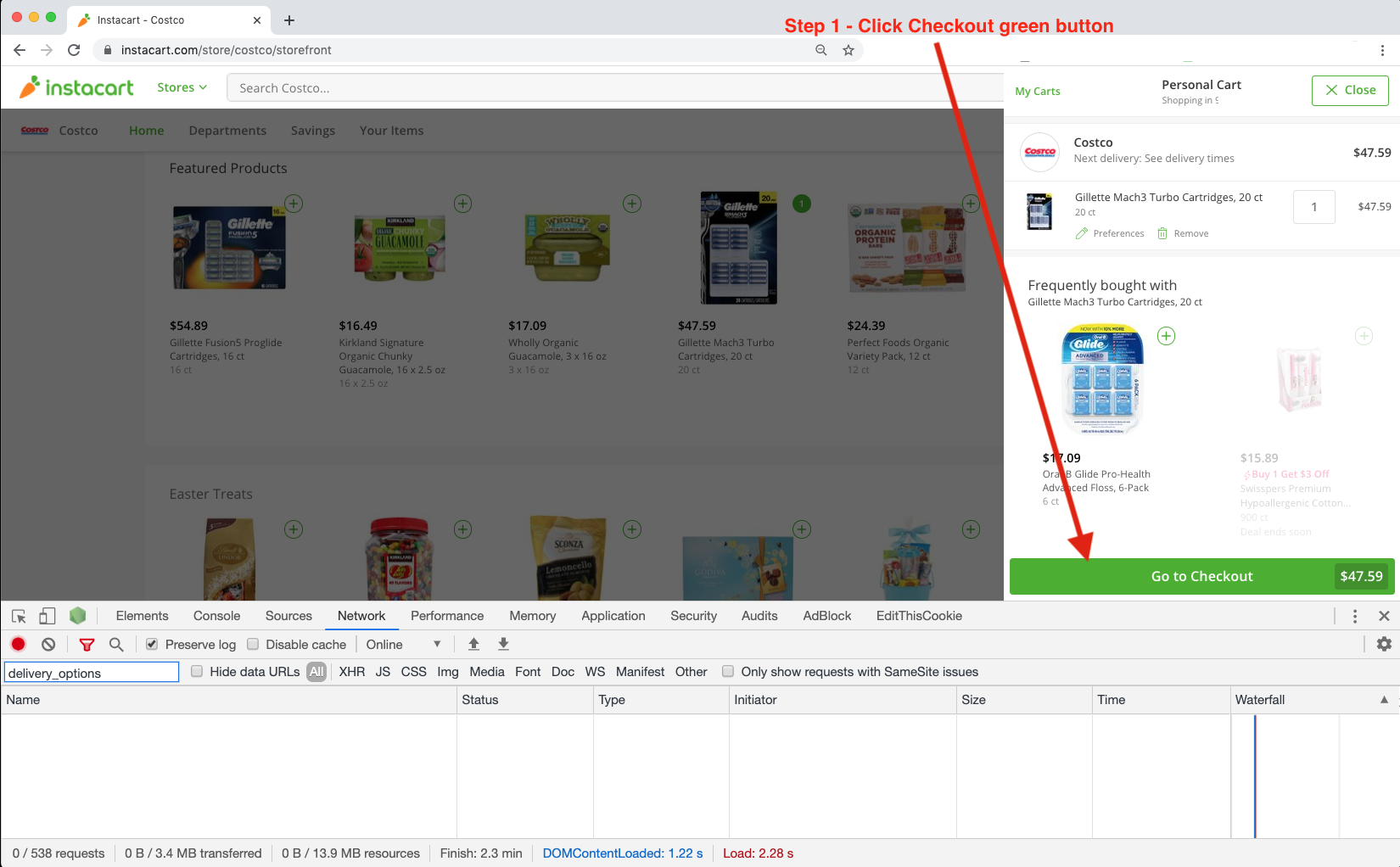Viewport: 1400px width, 867px height.
Task: Click the red record network log button
Action: pyautogui.click(x=19, y=645)
